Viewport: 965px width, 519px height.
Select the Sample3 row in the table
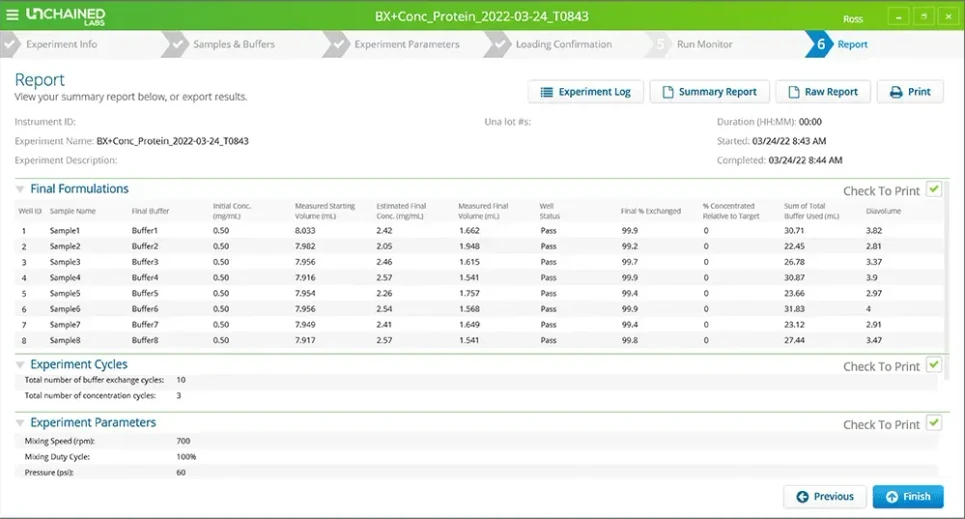65,262
